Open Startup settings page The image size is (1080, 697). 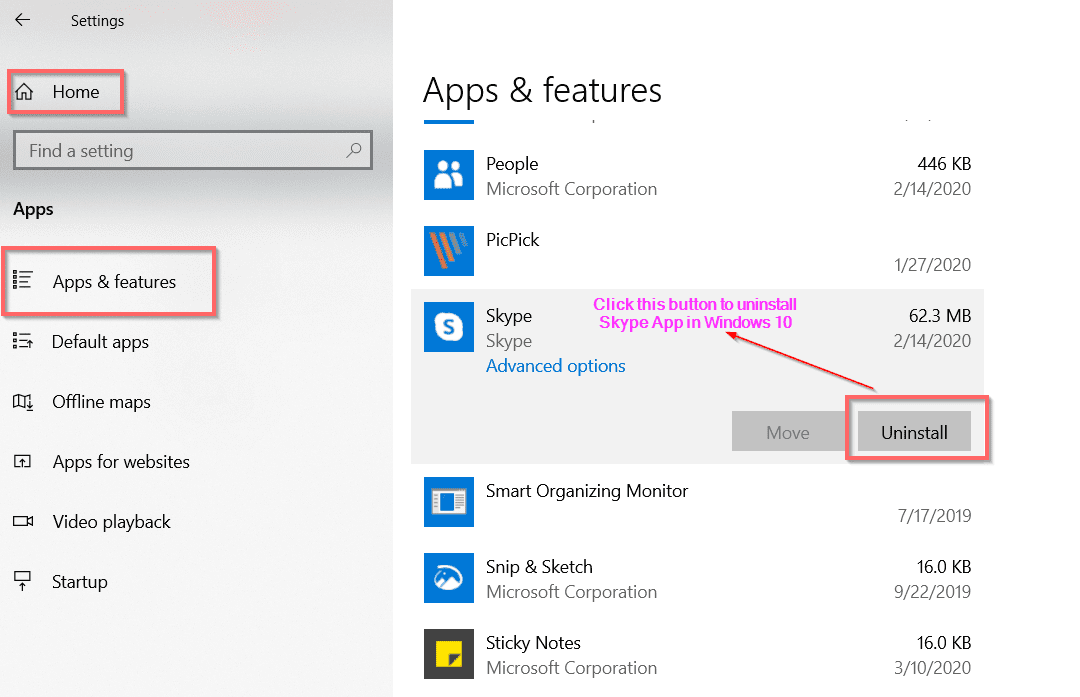pyautogui.click(x=79, y=582)
